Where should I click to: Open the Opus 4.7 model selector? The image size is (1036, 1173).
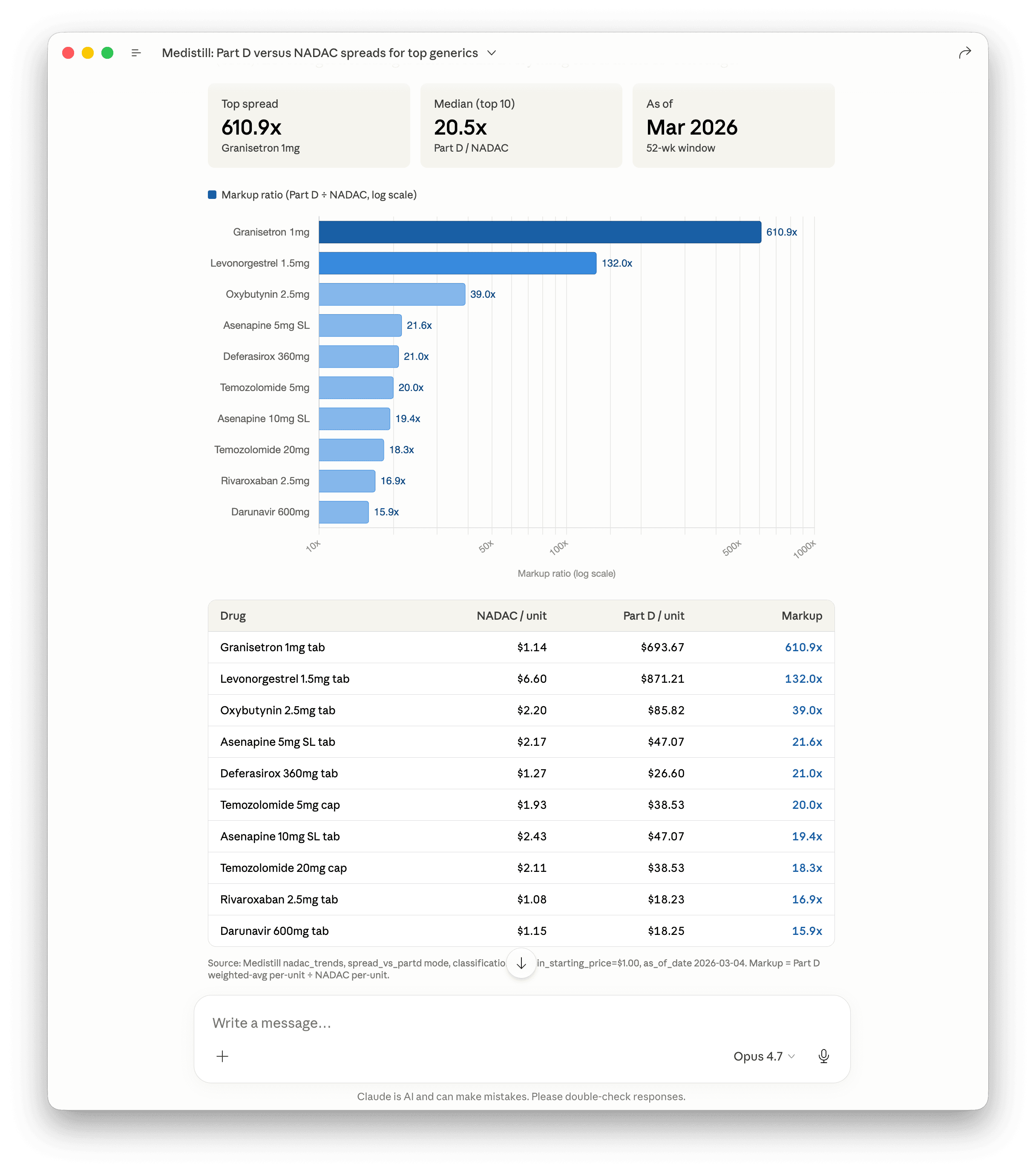coord(764,1056)
